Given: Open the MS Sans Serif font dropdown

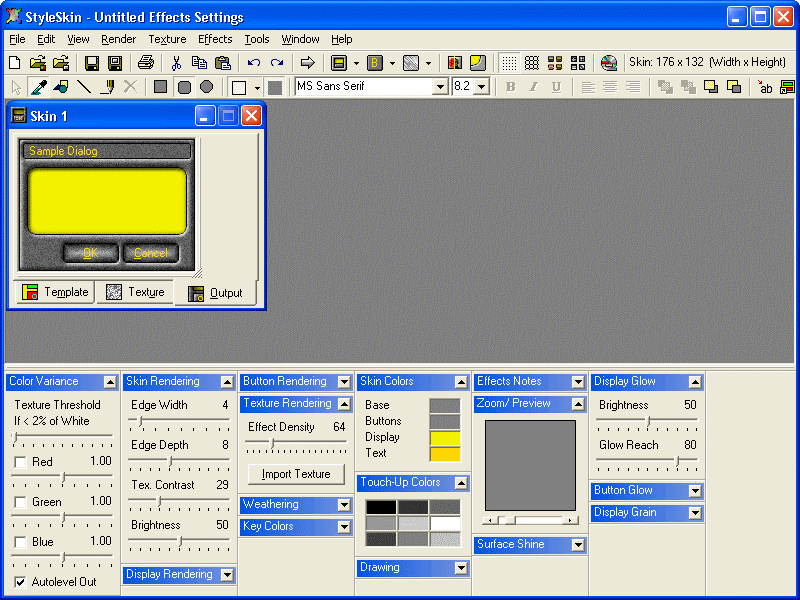Looking at the screenshot, I should (x=440, y=87).
